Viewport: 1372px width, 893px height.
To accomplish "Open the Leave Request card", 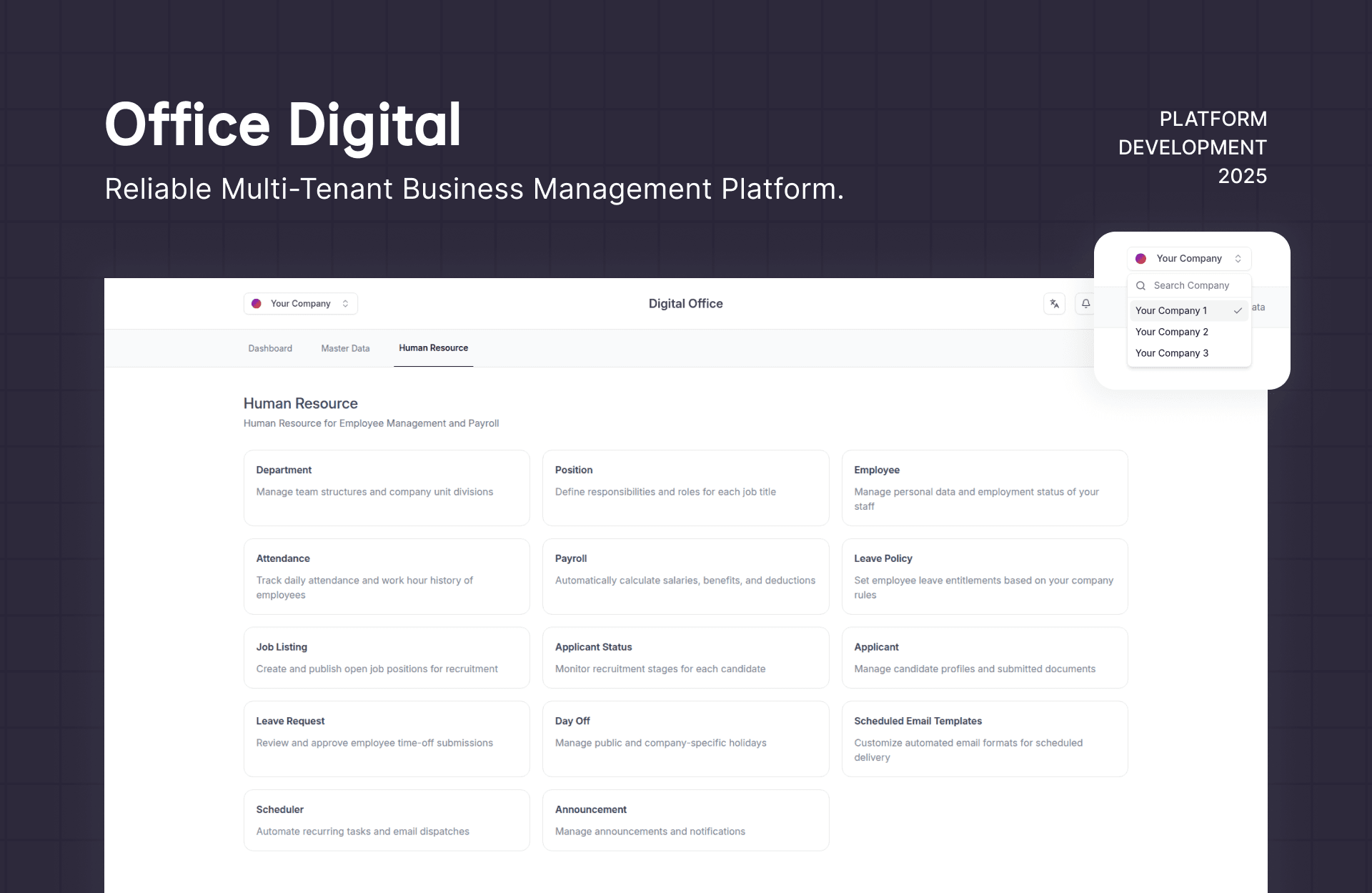I will (x=387, y=738).
